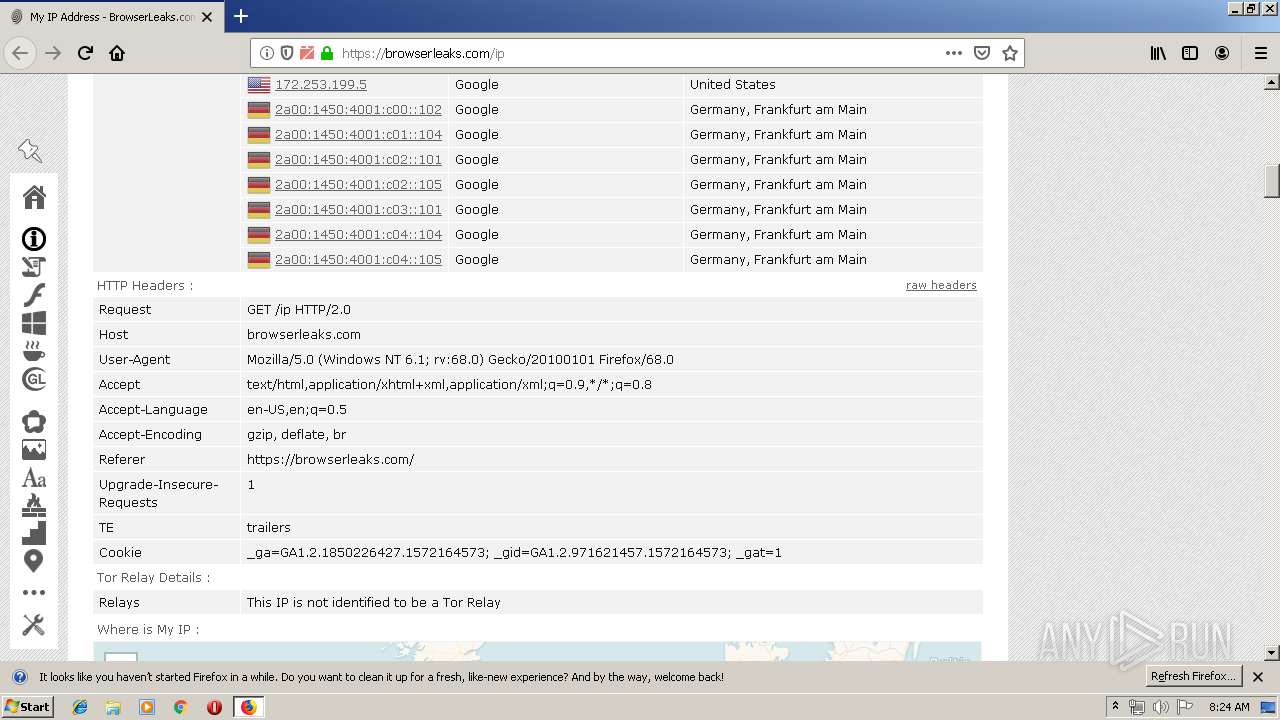The height and width of the screenshot is (720, 1280).
Task: Open the volume tray icon
Action: pyautogui.click(x=1160, y=707)
